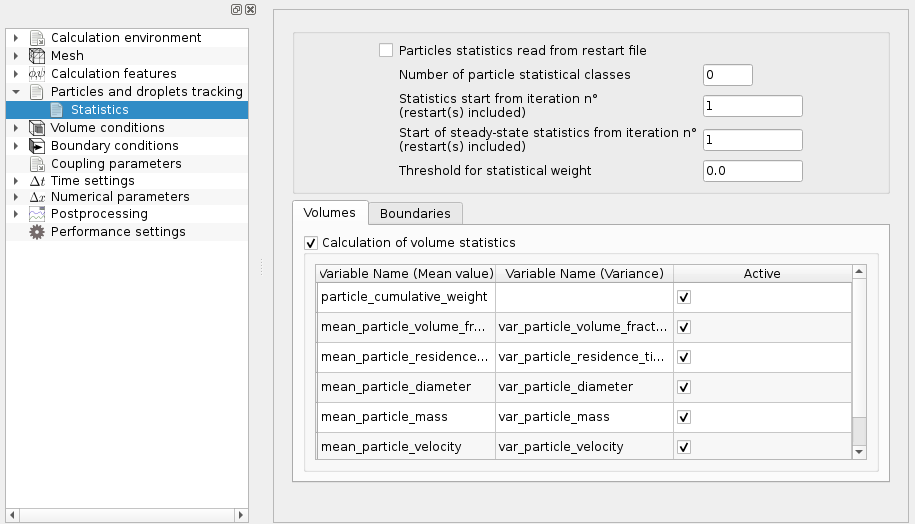Sort by the Variable Name (Mean value) header
Image resolution: width=915 pixels, height=524 pixels.
406,273
